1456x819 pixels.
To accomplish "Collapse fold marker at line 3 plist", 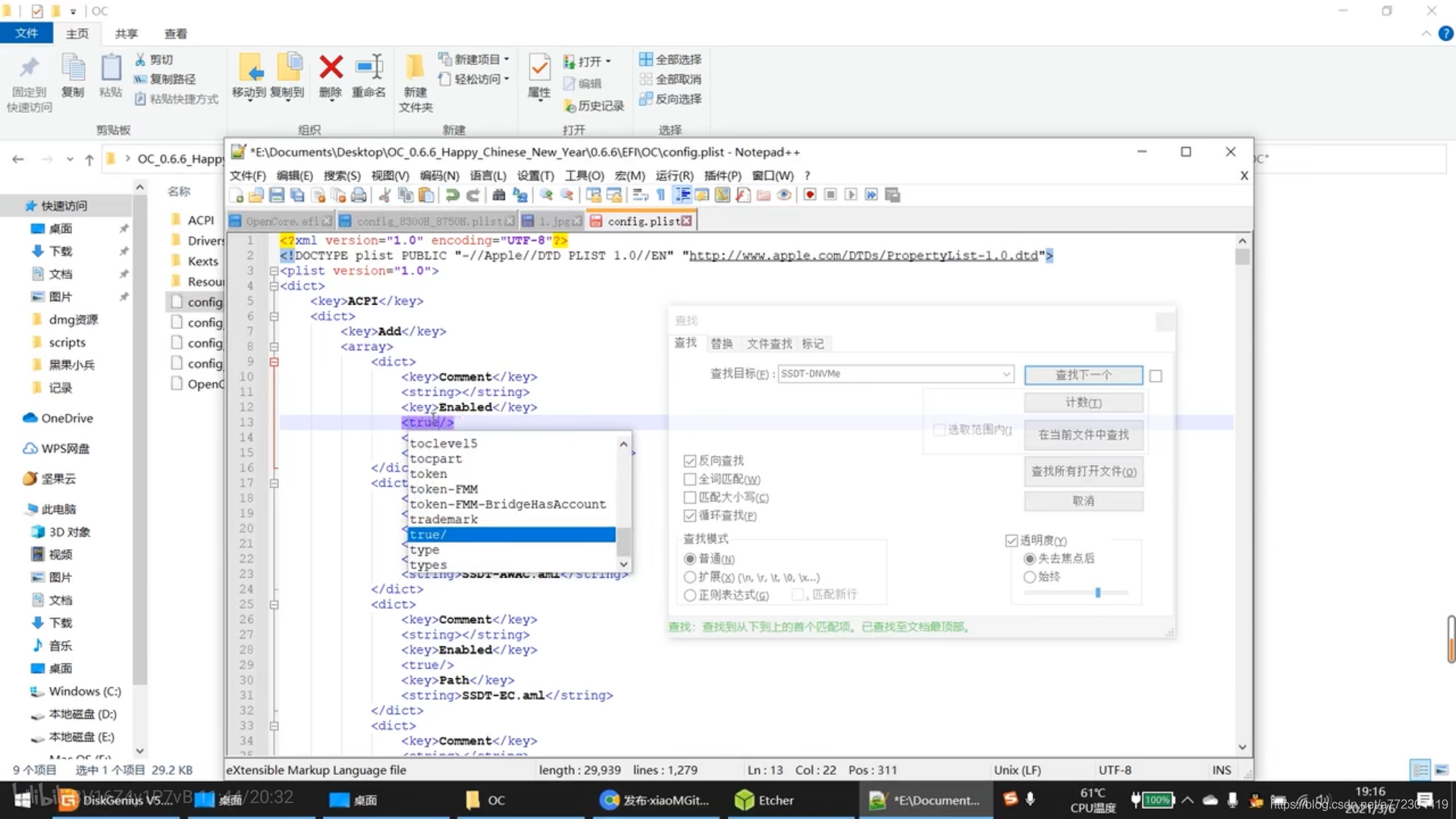I will pos(274,271).
